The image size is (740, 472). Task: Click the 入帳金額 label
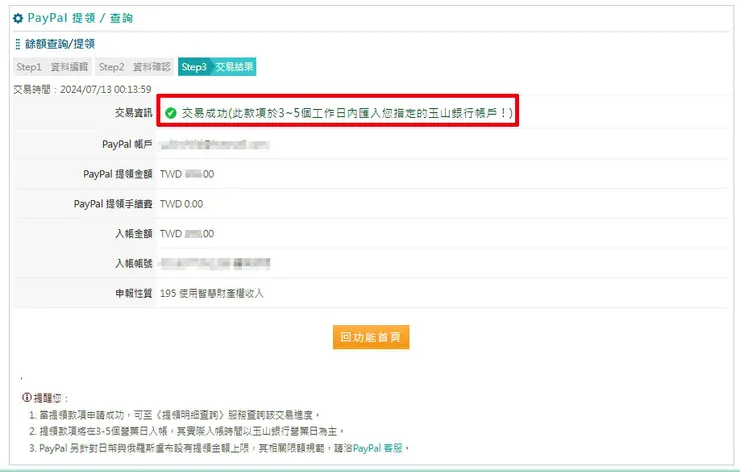click(x=134, y=234)
